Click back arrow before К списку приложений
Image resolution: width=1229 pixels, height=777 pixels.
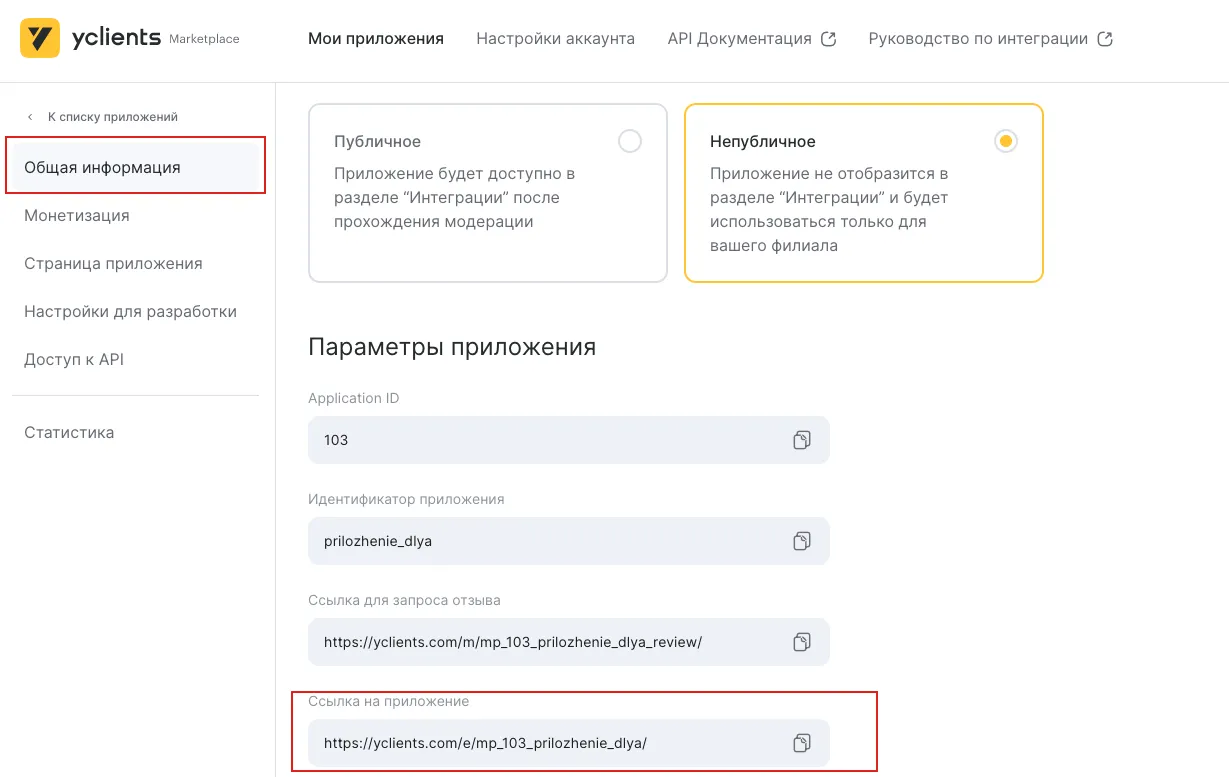pyautogui.click(x=30, y=117)
